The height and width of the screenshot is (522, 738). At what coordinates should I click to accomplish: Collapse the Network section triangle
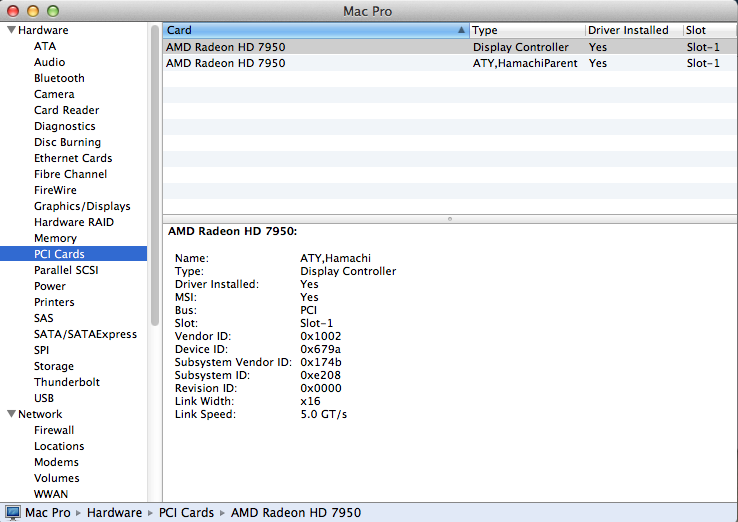(11, 414)
